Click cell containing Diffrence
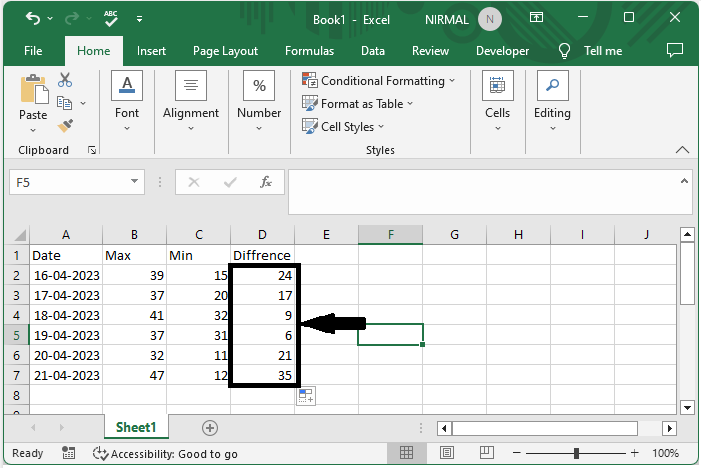Screen dimensions: 701x468 point(262,255)
